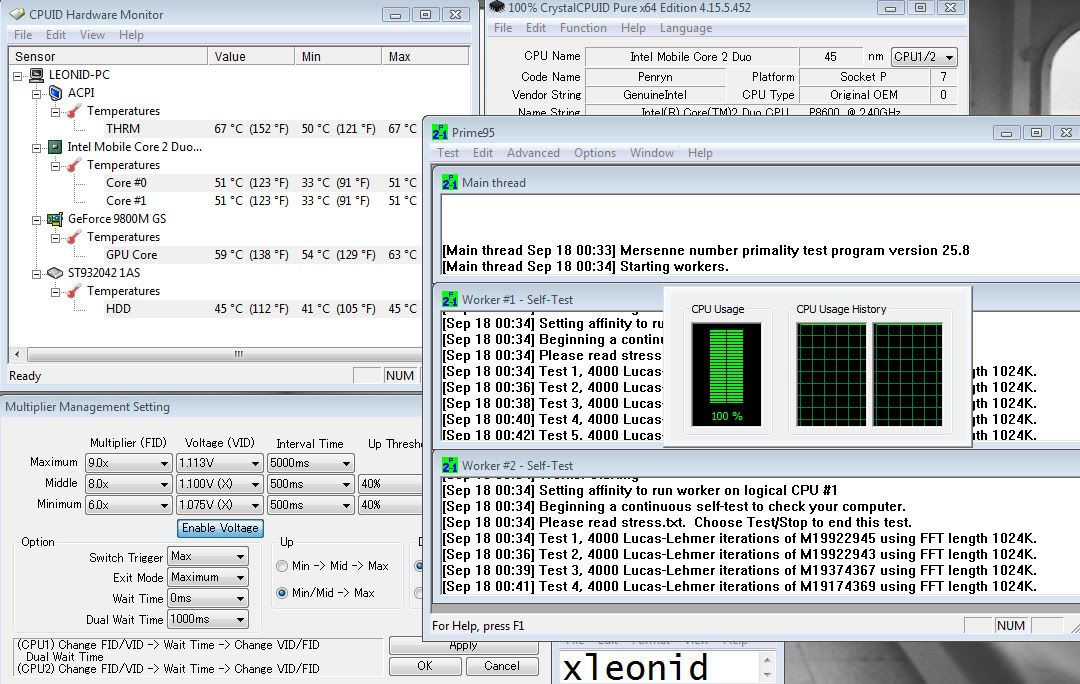Click the Worker #2 Self-Test window icon
This screenshot has height=684, width=1080.
click(450, 466)
